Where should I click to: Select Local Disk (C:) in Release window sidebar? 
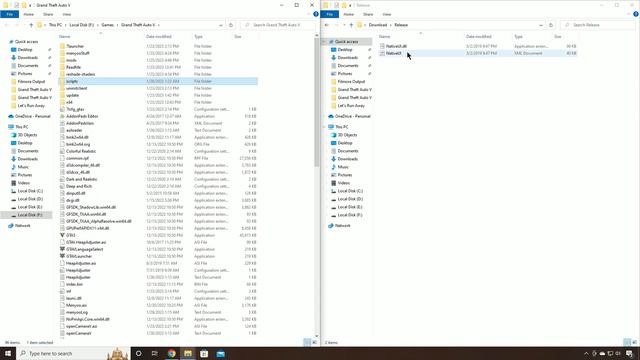click(350, 191)
